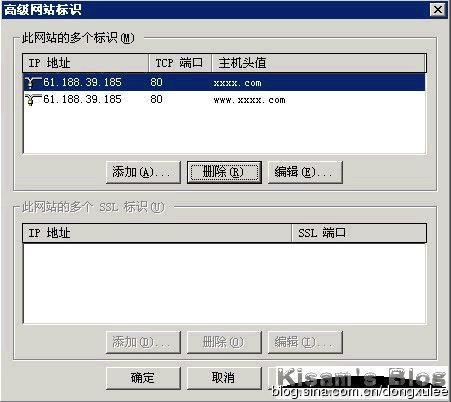
Task: Click the IP 61.188.39.185 in the highlighted row
Action: 82,82
